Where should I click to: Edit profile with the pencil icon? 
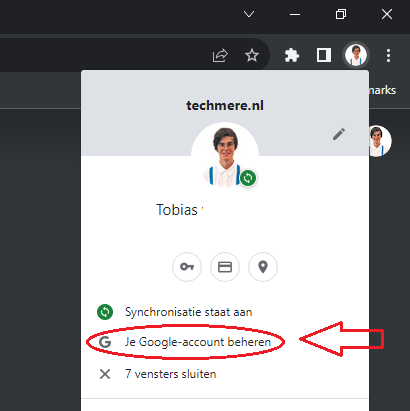[x=339, y=134]
